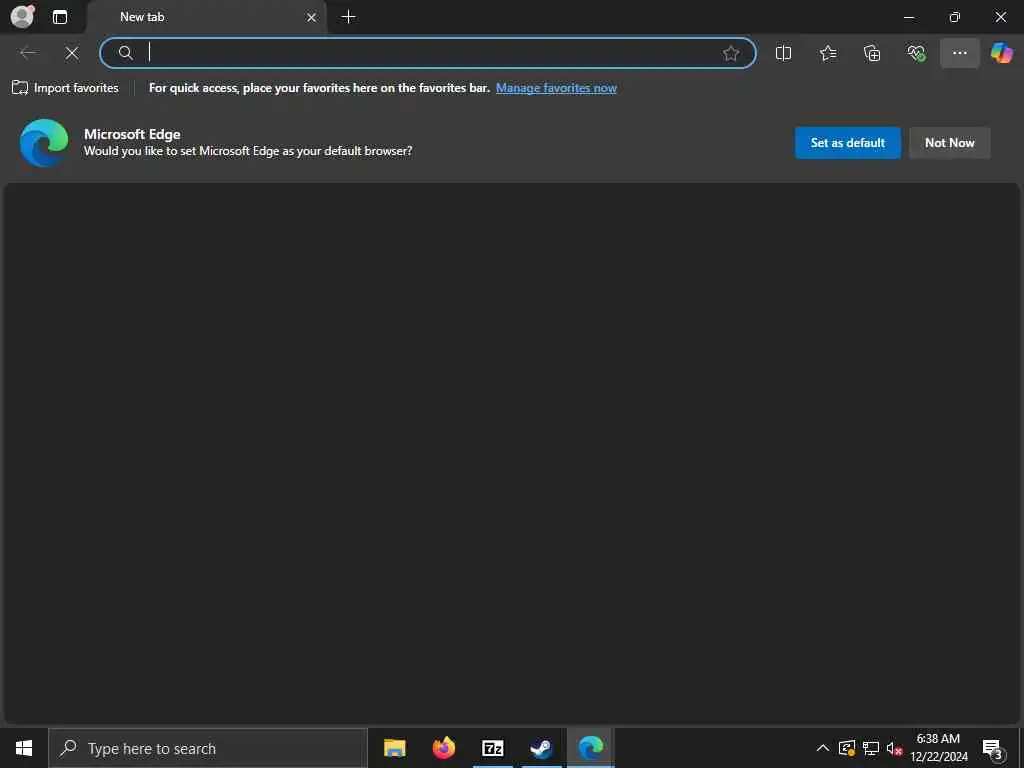The height and width of the screenshot is (768, 1024).
Task: Open a new tab with plus button
Action: [349, 17]
